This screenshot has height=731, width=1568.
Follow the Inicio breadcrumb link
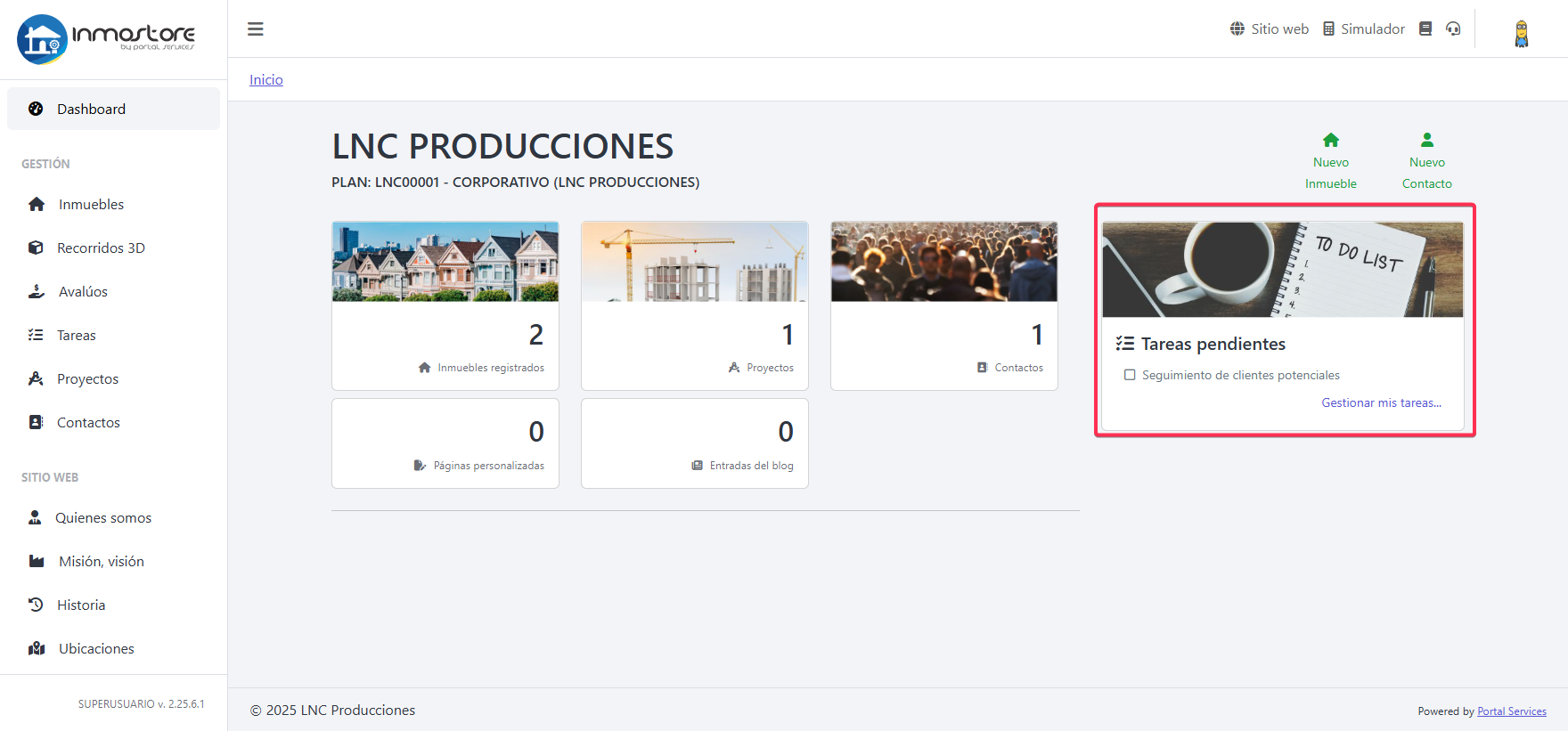tap(266, 79)
